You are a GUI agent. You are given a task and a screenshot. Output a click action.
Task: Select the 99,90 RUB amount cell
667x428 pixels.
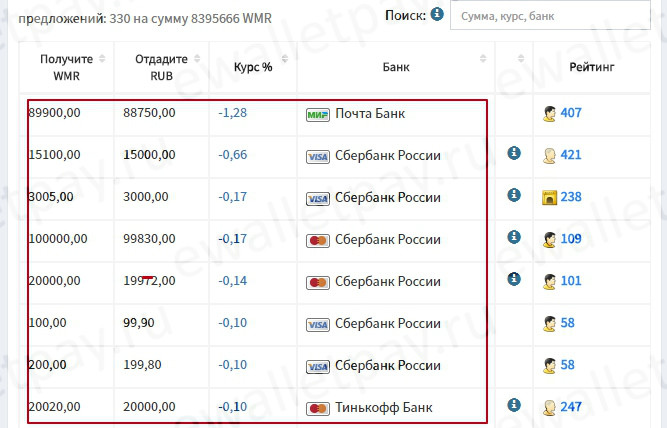tap(139, 323)
